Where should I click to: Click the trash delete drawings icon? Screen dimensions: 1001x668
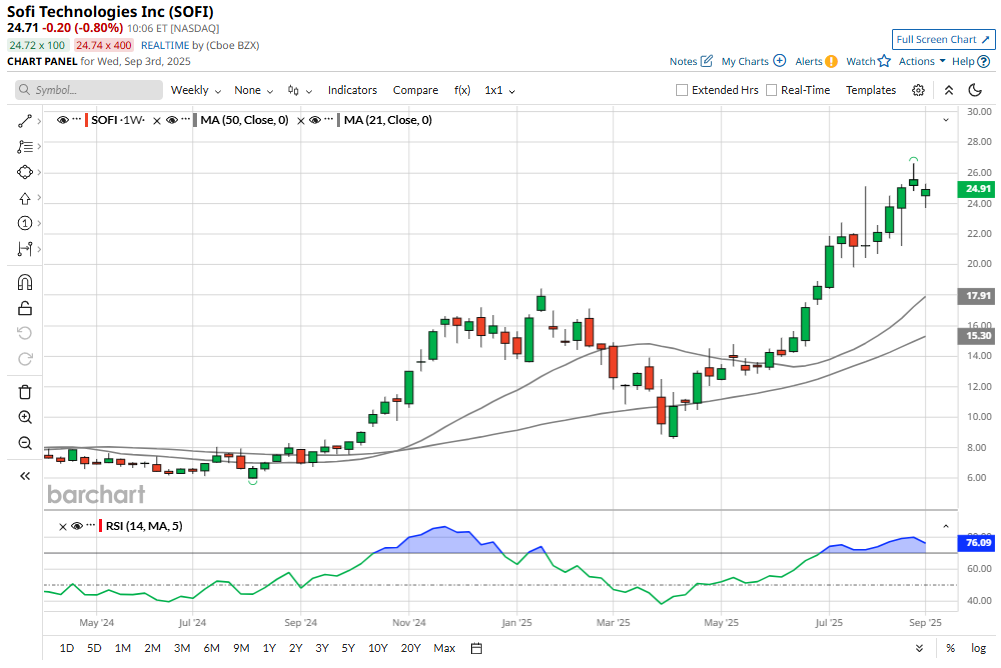tap(24, 392)
